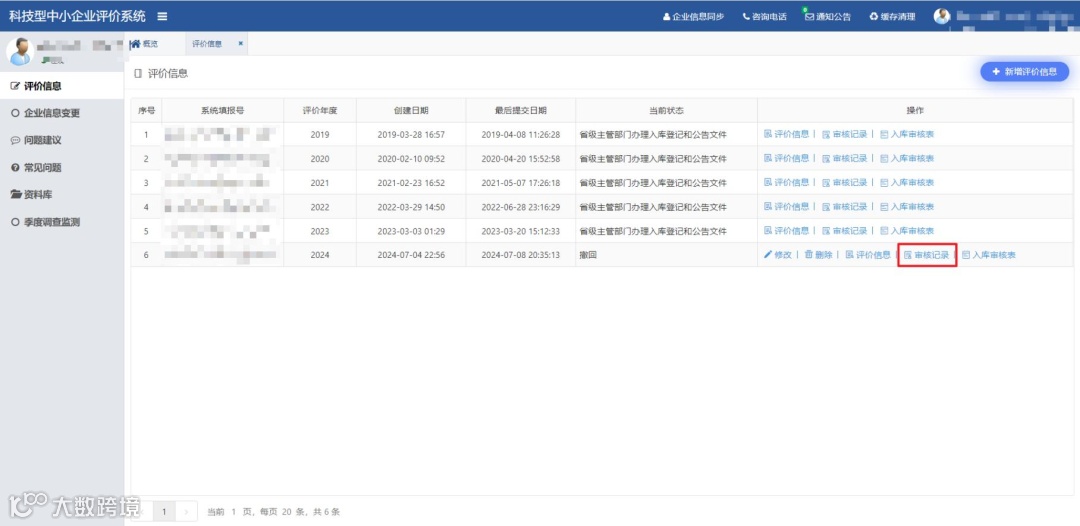Click the 创建日期 column header
This screenshot has width=1080, height=526.
pos(411,110)
